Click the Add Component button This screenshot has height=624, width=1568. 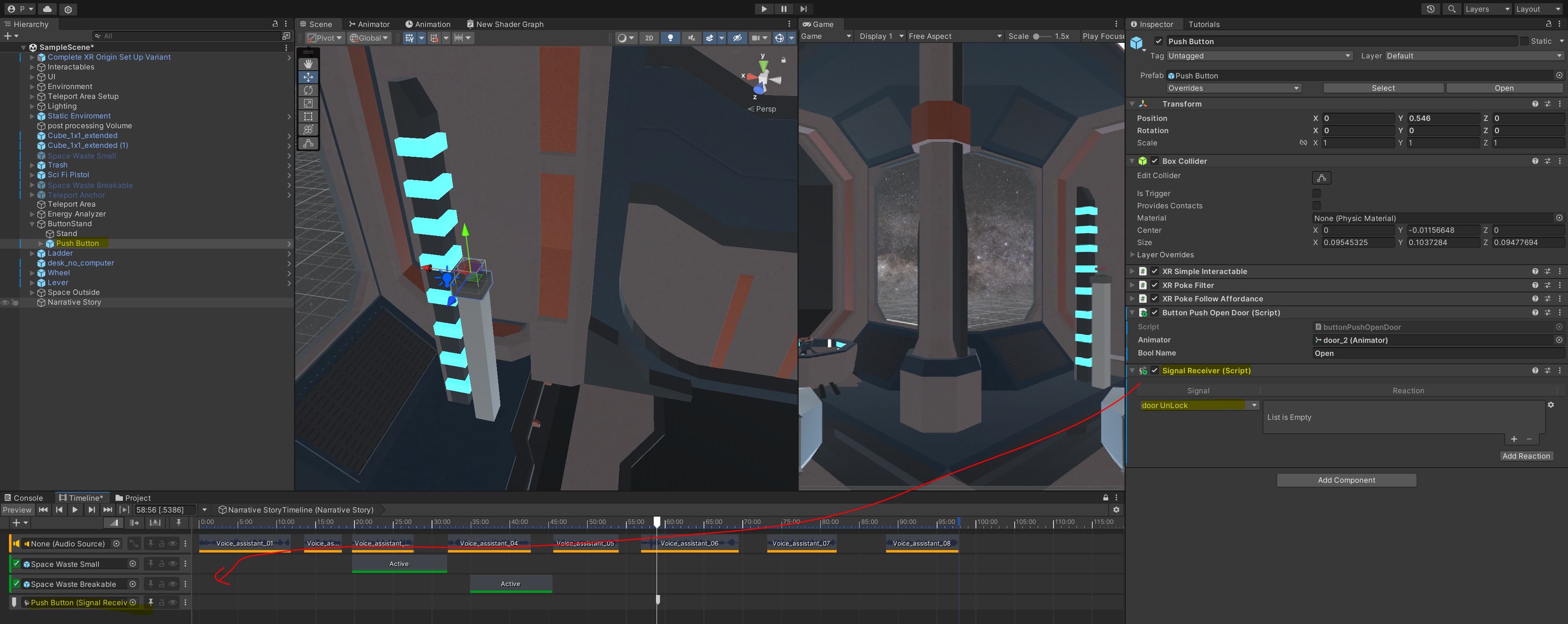(x=1346, y=480)
